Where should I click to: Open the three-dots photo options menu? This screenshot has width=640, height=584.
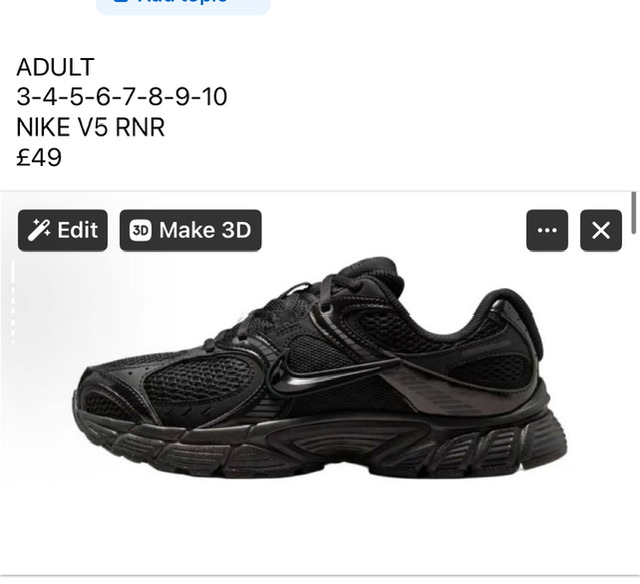pos(547,230)
